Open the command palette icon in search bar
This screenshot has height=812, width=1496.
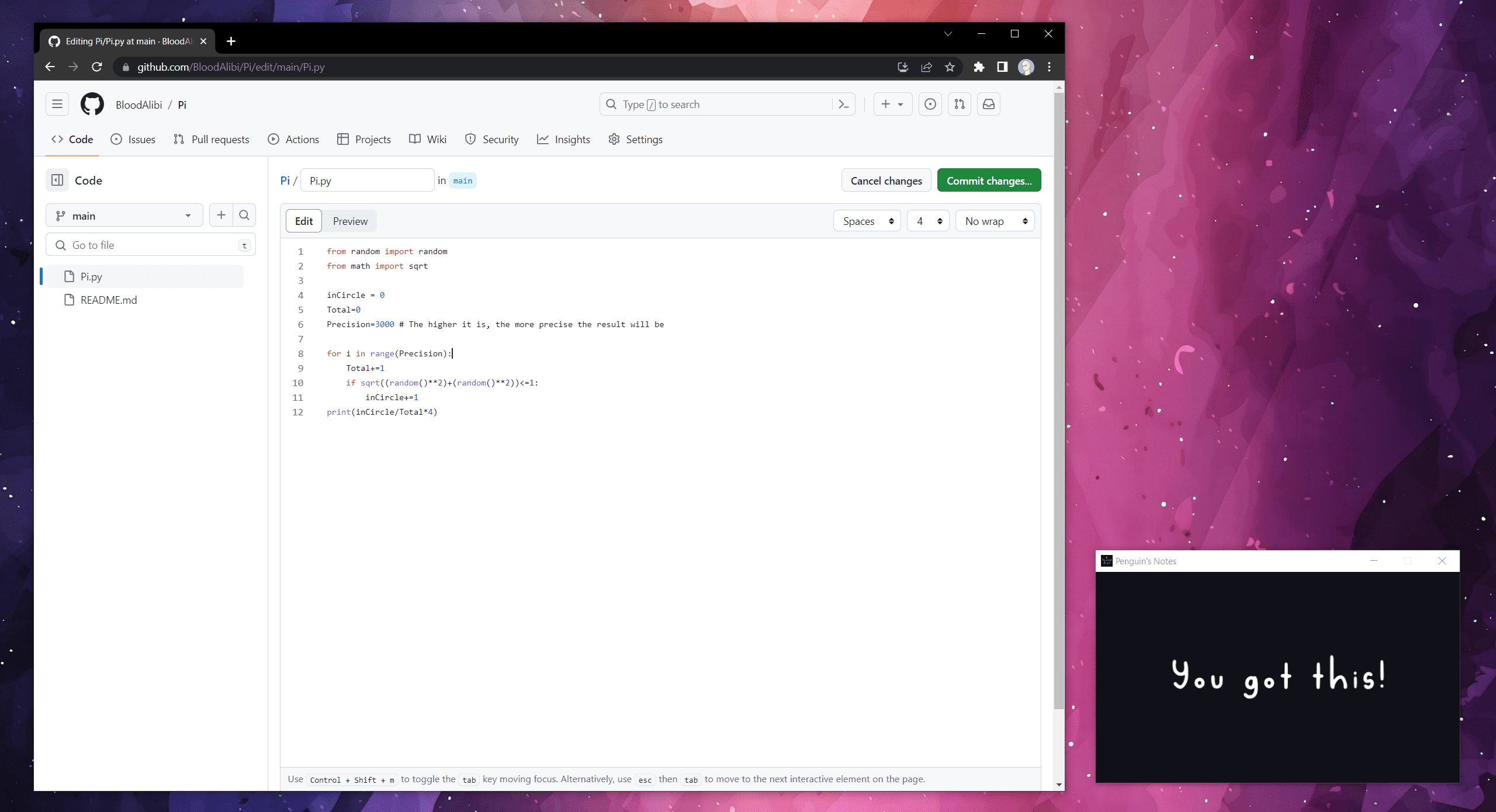(843, 104)
